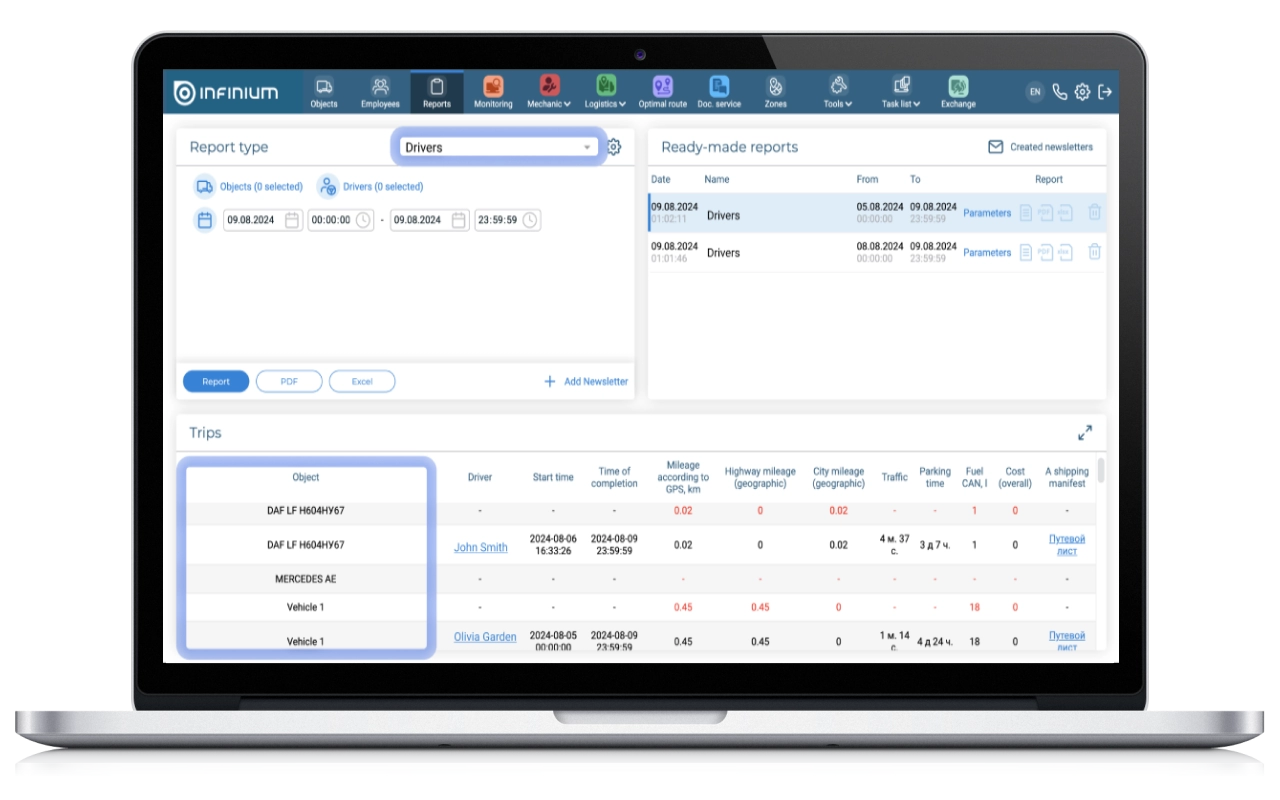Click the Monitoring icon in top bar
Image resolution: width=1280 pixels, height=800 pixels.
tap(493, 87)
